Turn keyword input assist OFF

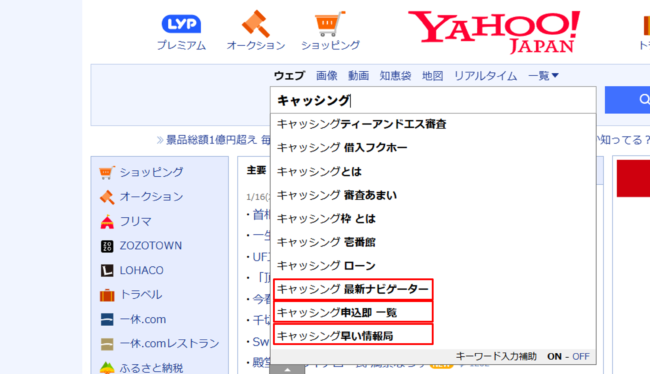click(x=581, y=357)
